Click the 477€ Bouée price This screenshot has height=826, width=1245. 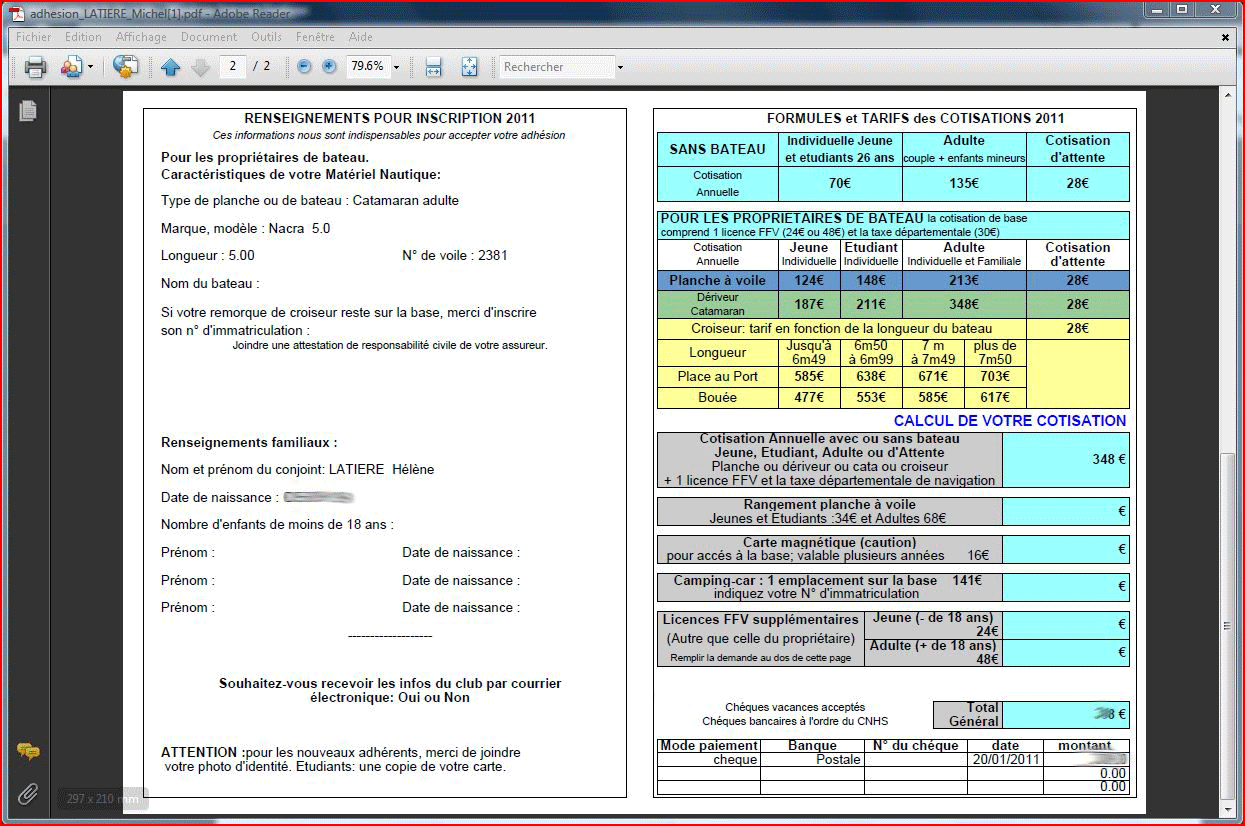(808, 398)
